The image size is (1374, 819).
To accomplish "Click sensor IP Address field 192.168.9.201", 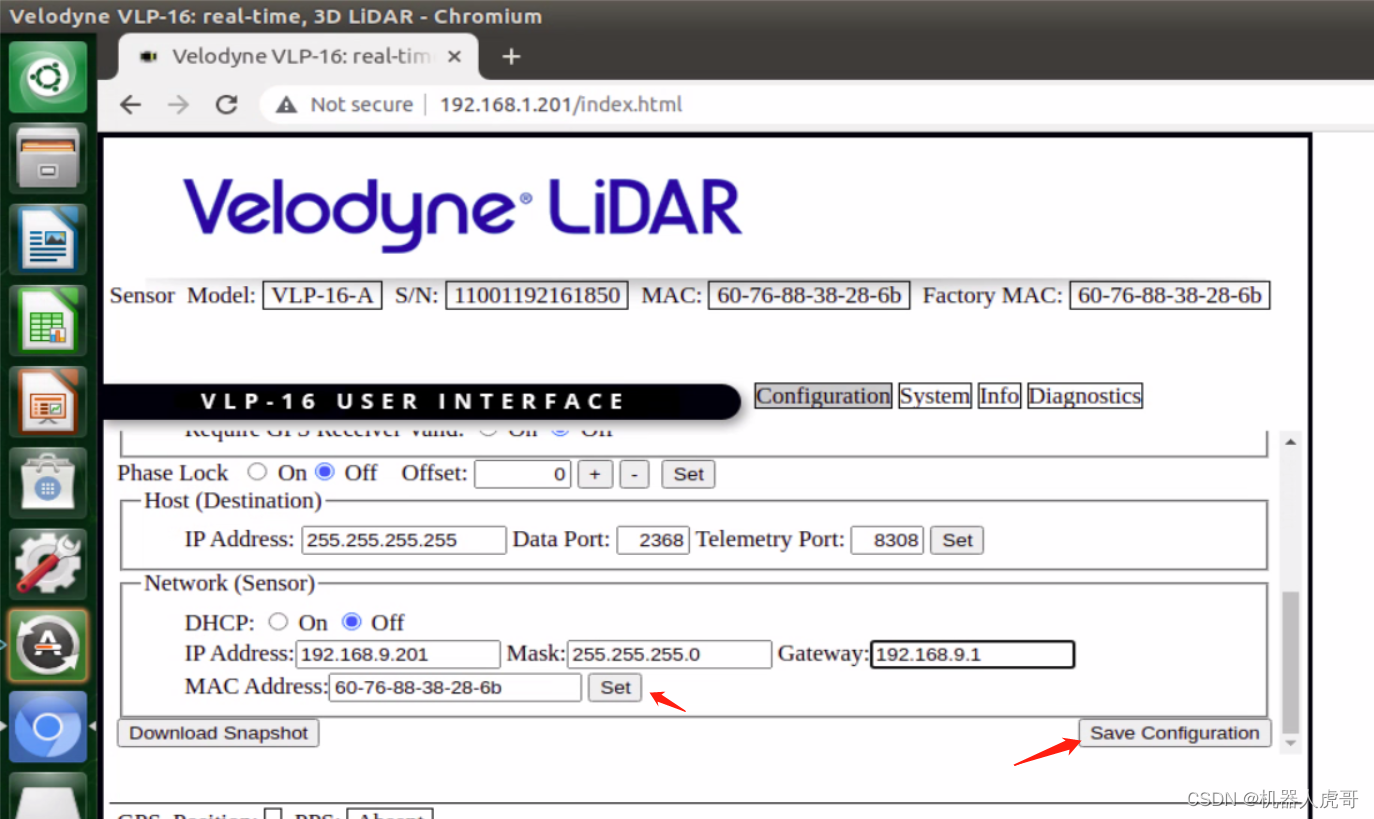I will (x=398, y=655).
